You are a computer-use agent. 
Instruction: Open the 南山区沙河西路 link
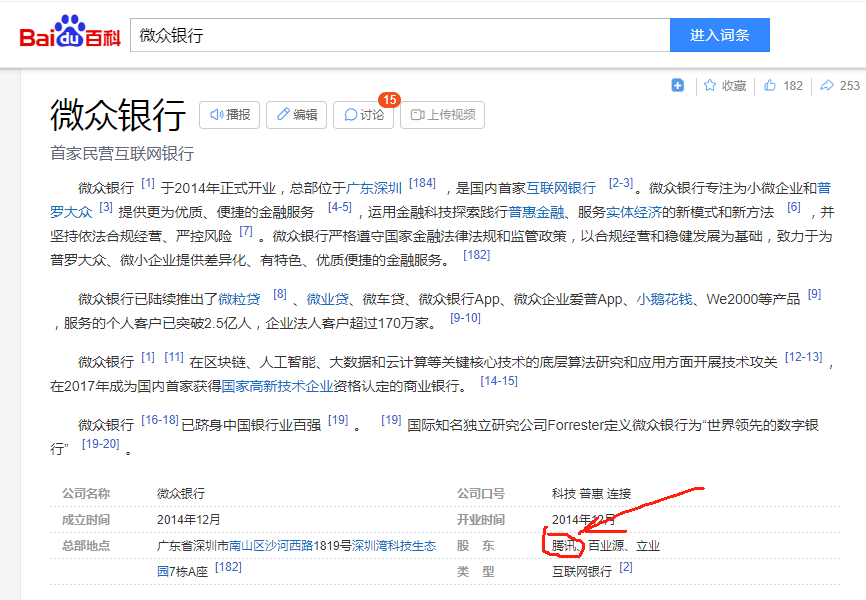click(x=271, y=546)
